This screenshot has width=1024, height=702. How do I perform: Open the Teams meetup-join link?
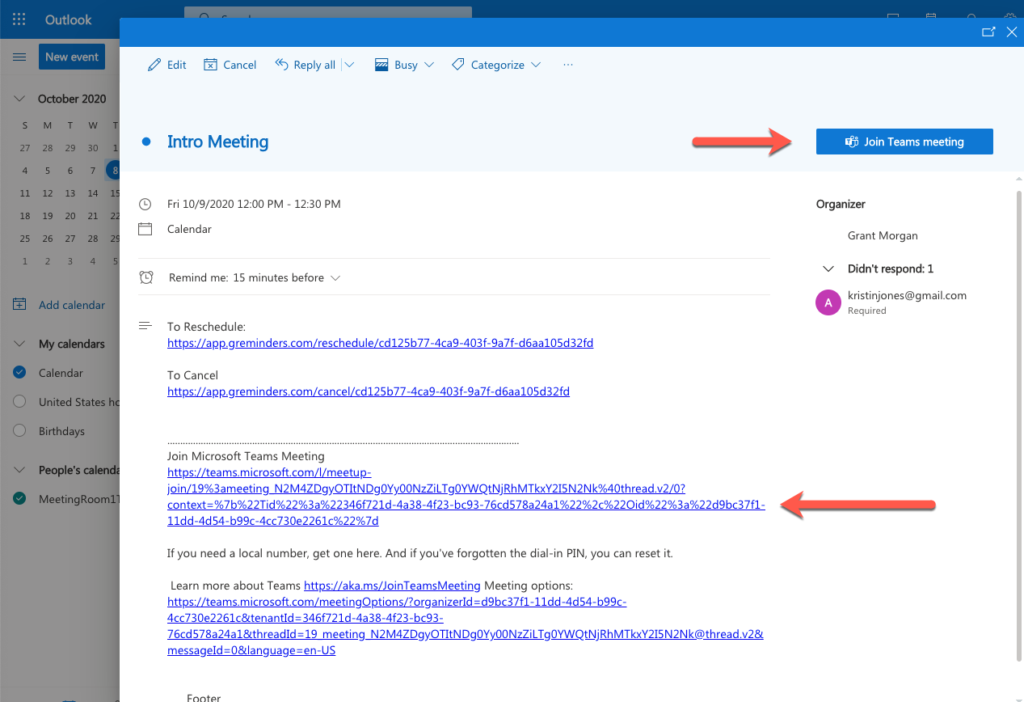[466, 496]
